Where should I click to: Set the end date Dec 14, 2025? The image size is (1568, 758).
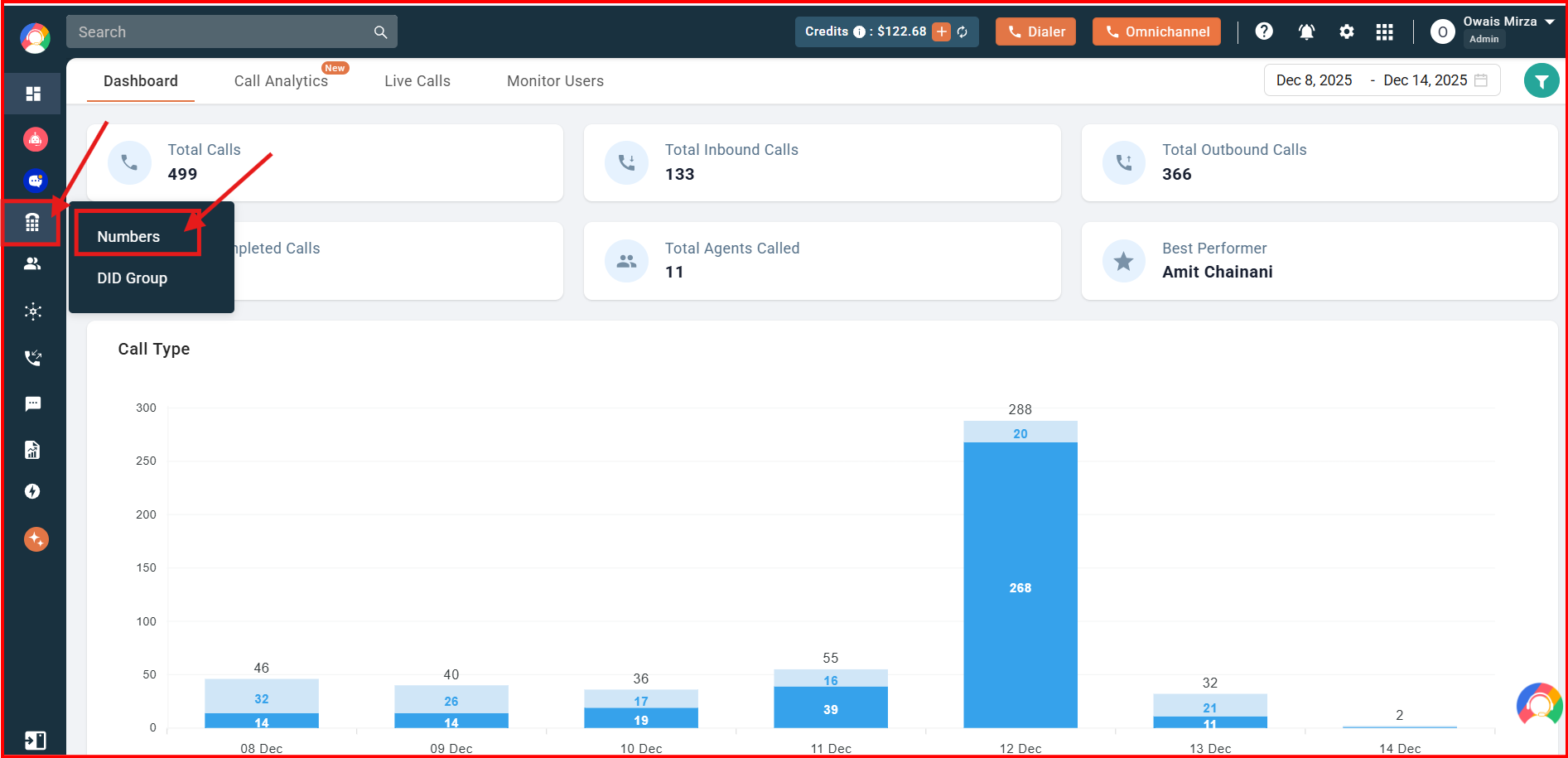[1425, 80]
